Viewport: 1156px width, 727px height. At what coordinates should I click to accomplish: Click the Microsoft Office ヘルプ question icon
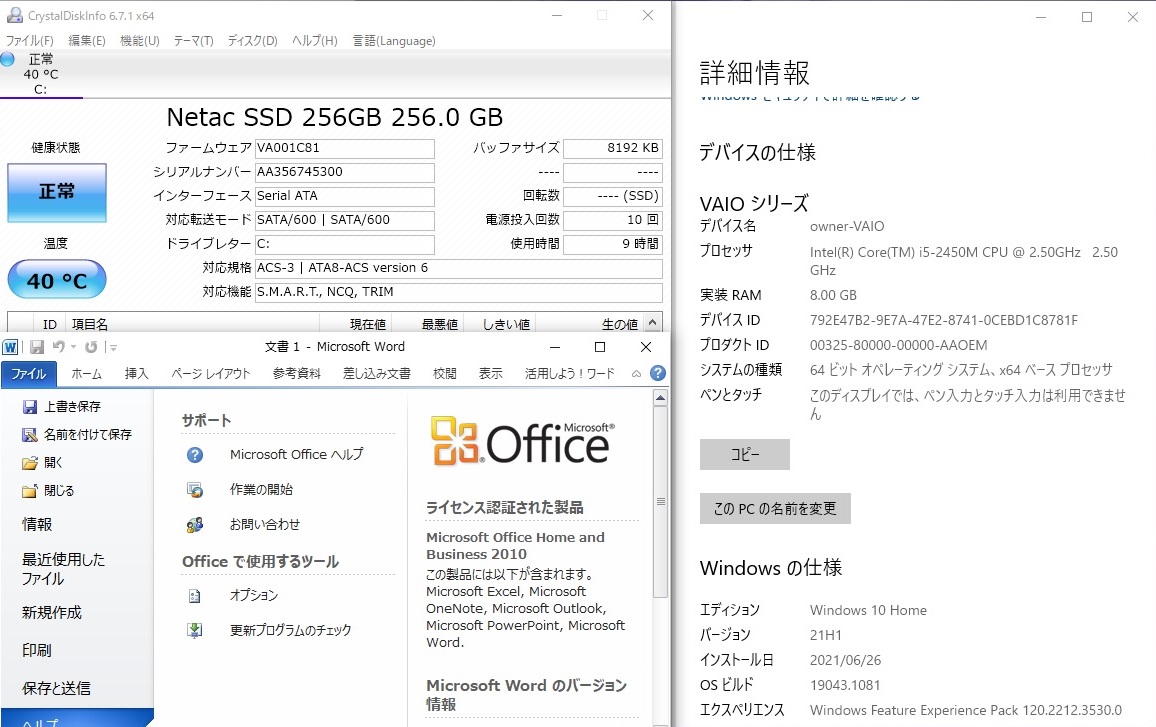click(195, 455)
